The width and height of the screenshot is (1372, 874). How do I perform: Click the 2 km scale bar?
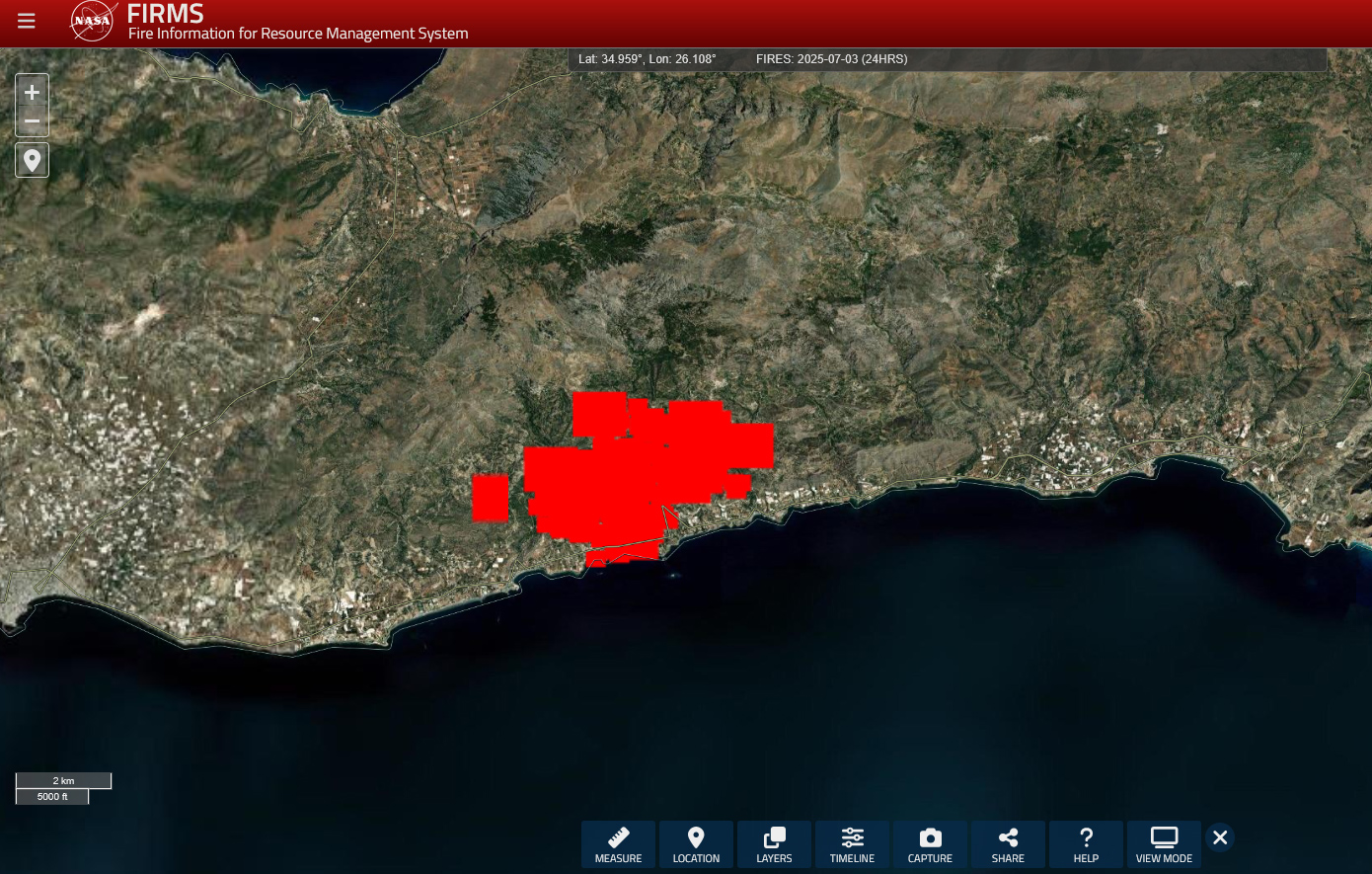63,781
